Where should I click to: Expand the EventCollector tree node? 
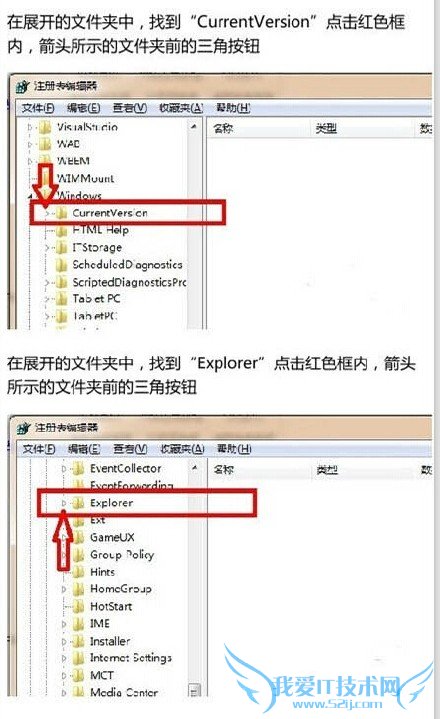[64, 469]
